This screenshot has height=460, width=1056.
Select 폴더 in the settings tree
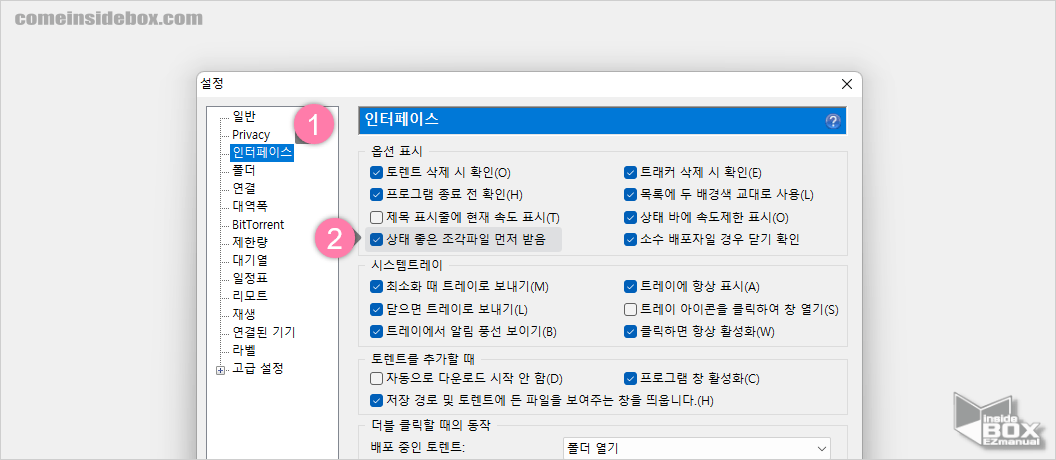(244, 170)
